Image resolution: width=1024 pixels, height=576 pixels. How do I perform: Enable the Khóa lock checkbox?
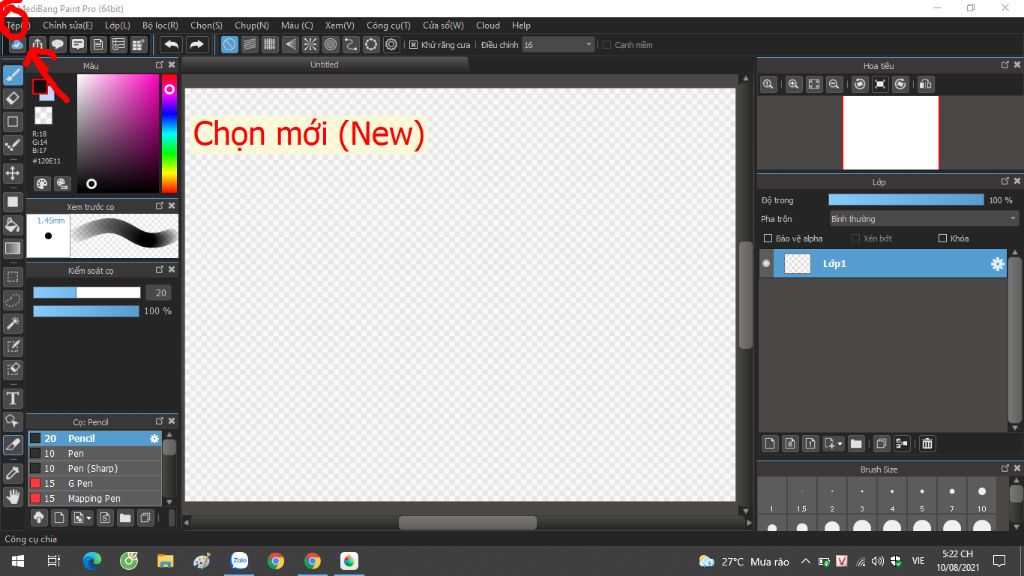(942, 238)
